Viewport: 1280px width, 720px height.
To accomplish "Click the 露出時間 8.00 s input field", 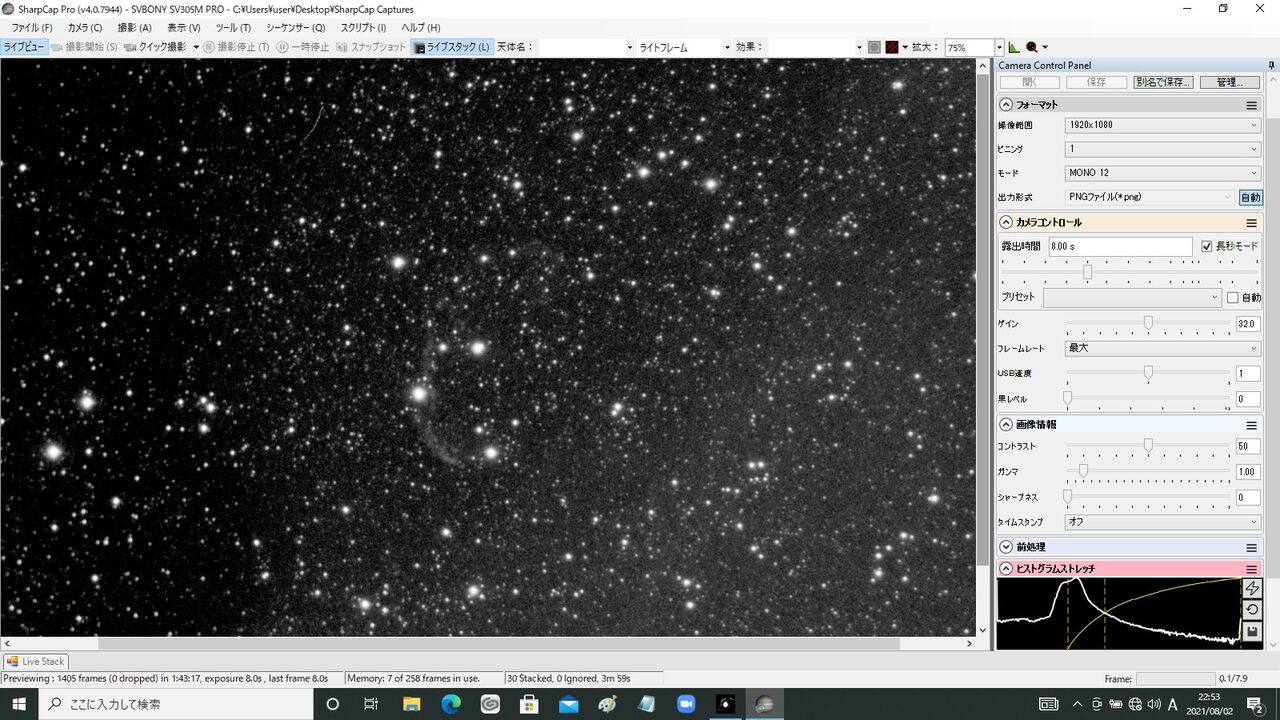I will coord(1119,246).
